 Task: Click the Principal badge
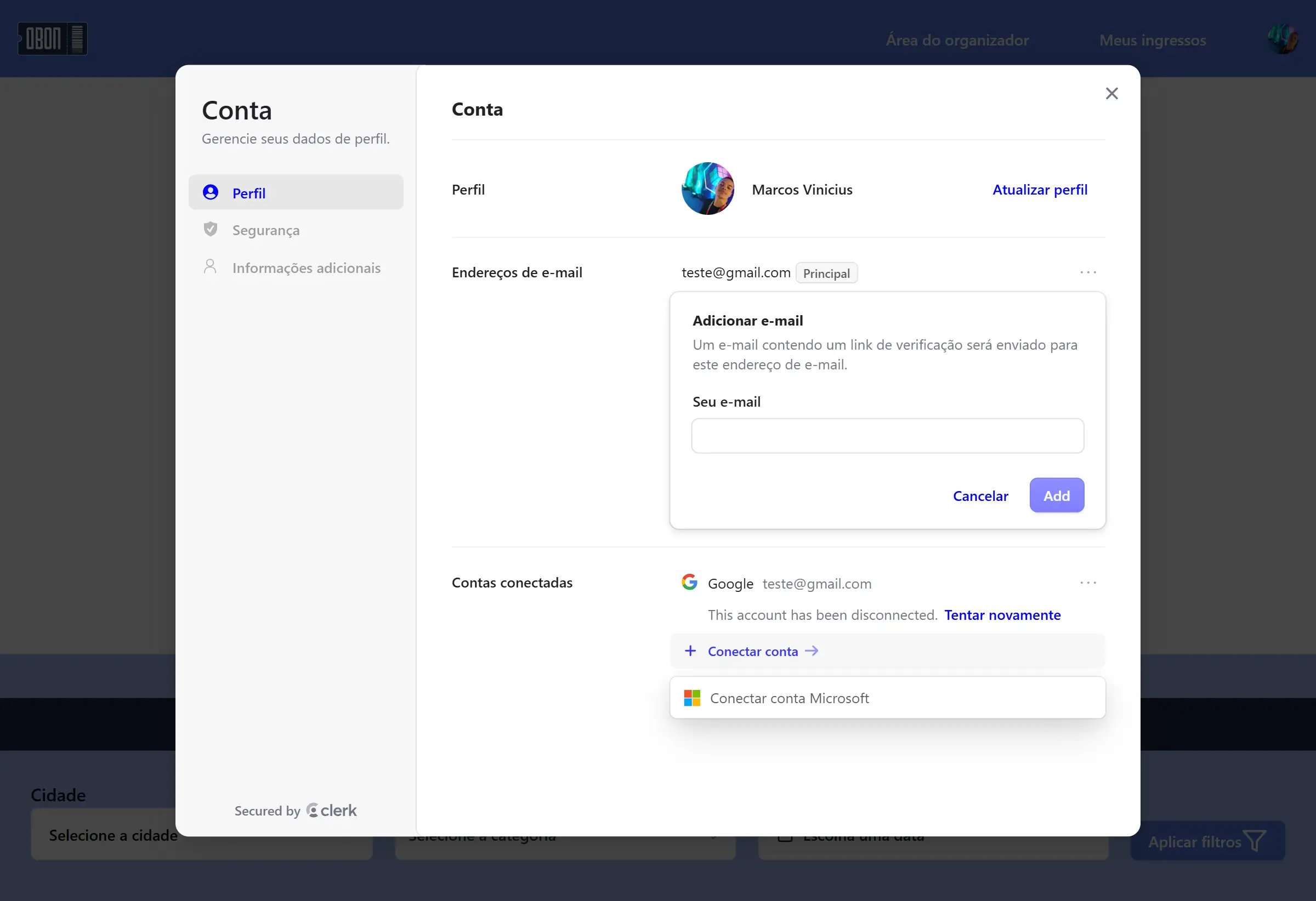(x=826, y=273)
